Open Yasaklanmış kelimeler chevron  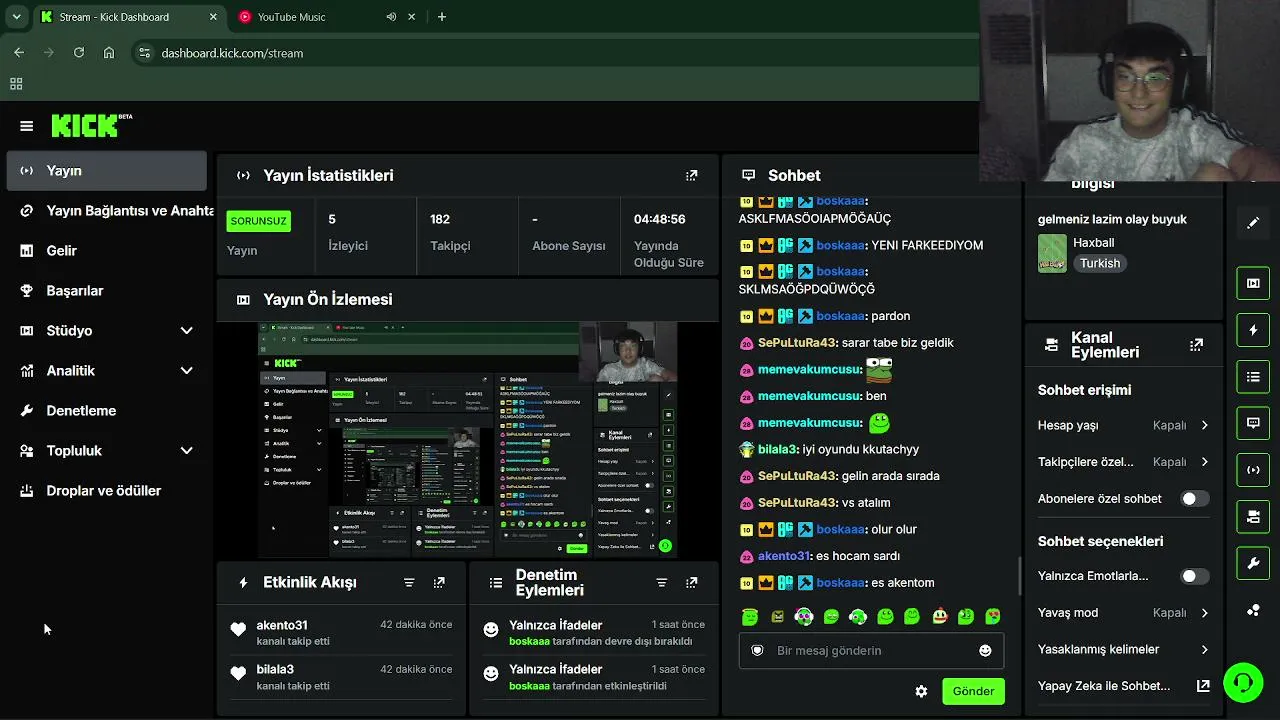pyautogui.click(x=1204, y=649)
